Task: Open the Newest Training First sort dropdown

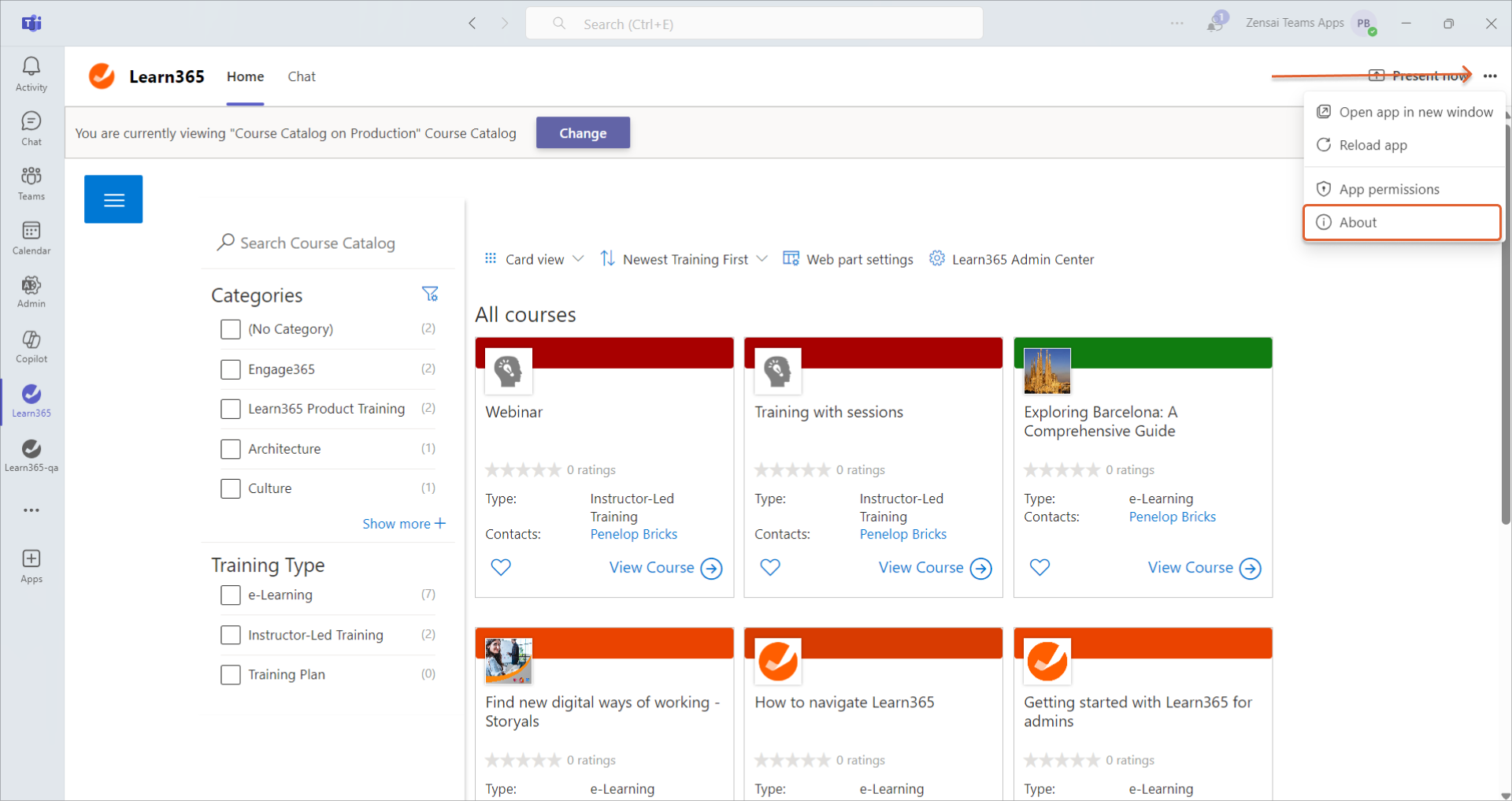Action: [684, 259]
